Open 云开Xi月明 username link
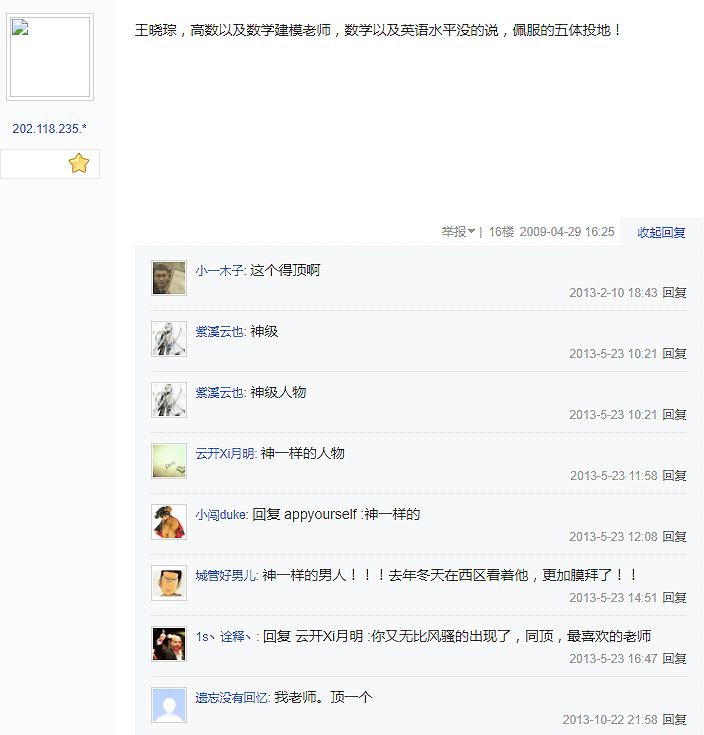Image resolution: width=704 pixels, height=735 pixels. 225,453
